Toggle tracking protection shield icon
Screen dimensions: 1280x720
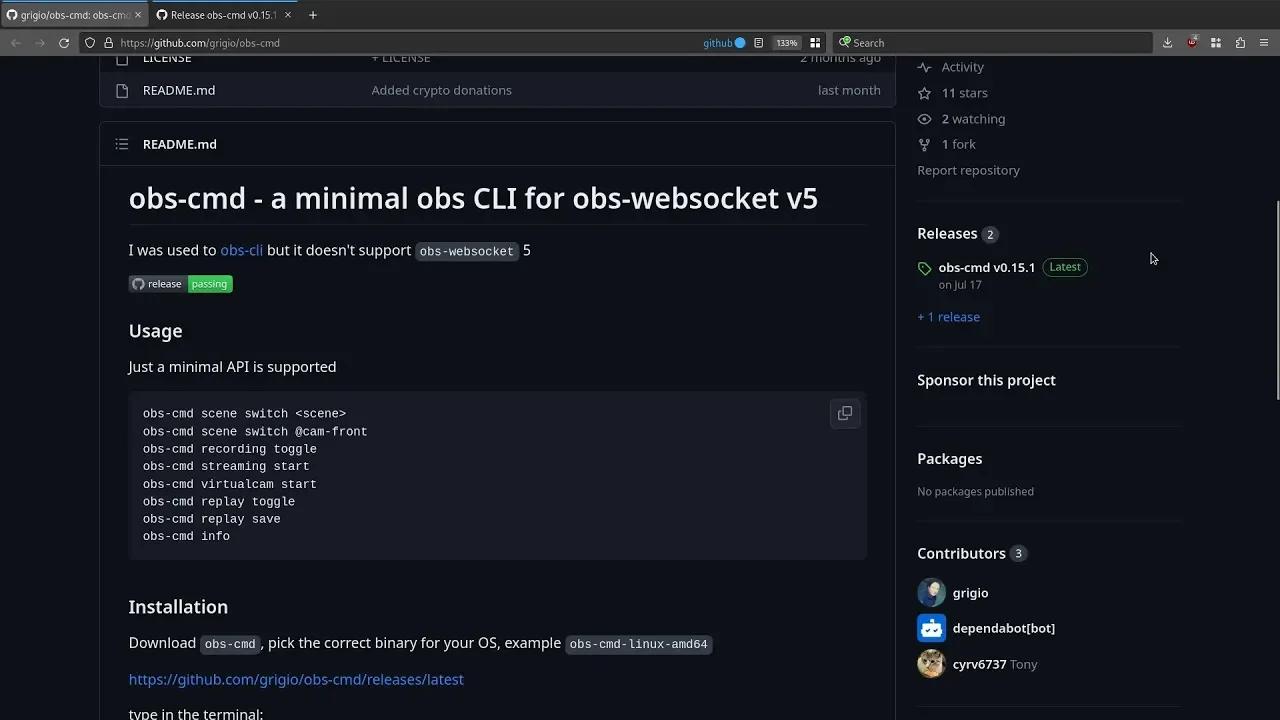coord(89,42)
